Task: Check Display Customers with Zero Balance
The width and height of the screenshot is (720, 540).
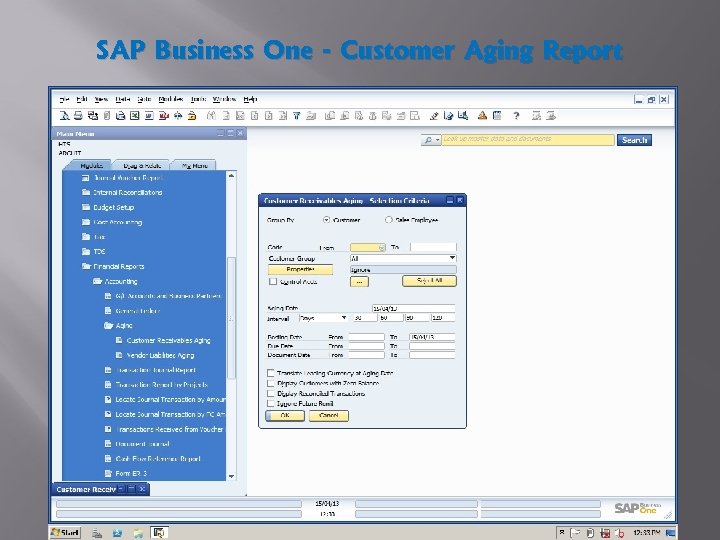Action: coord(271,383)
